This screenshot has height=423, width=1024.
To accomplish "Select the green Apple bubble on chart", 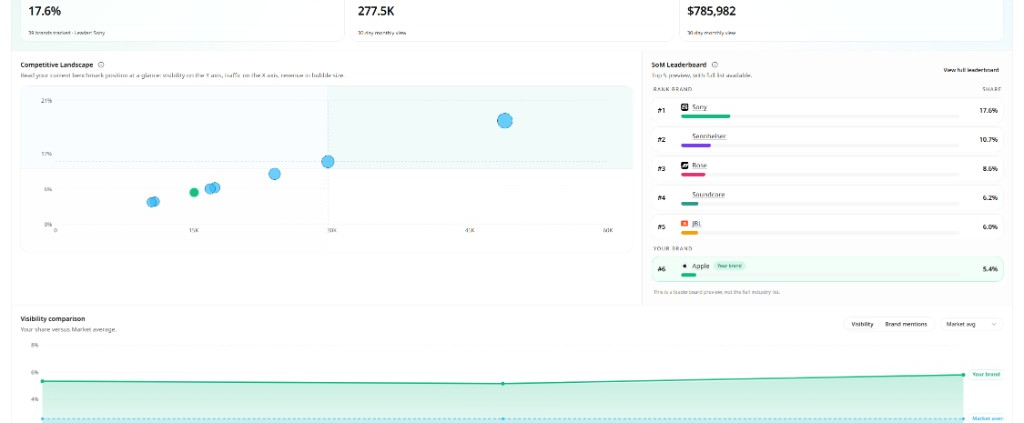I will tap(194, 192).
